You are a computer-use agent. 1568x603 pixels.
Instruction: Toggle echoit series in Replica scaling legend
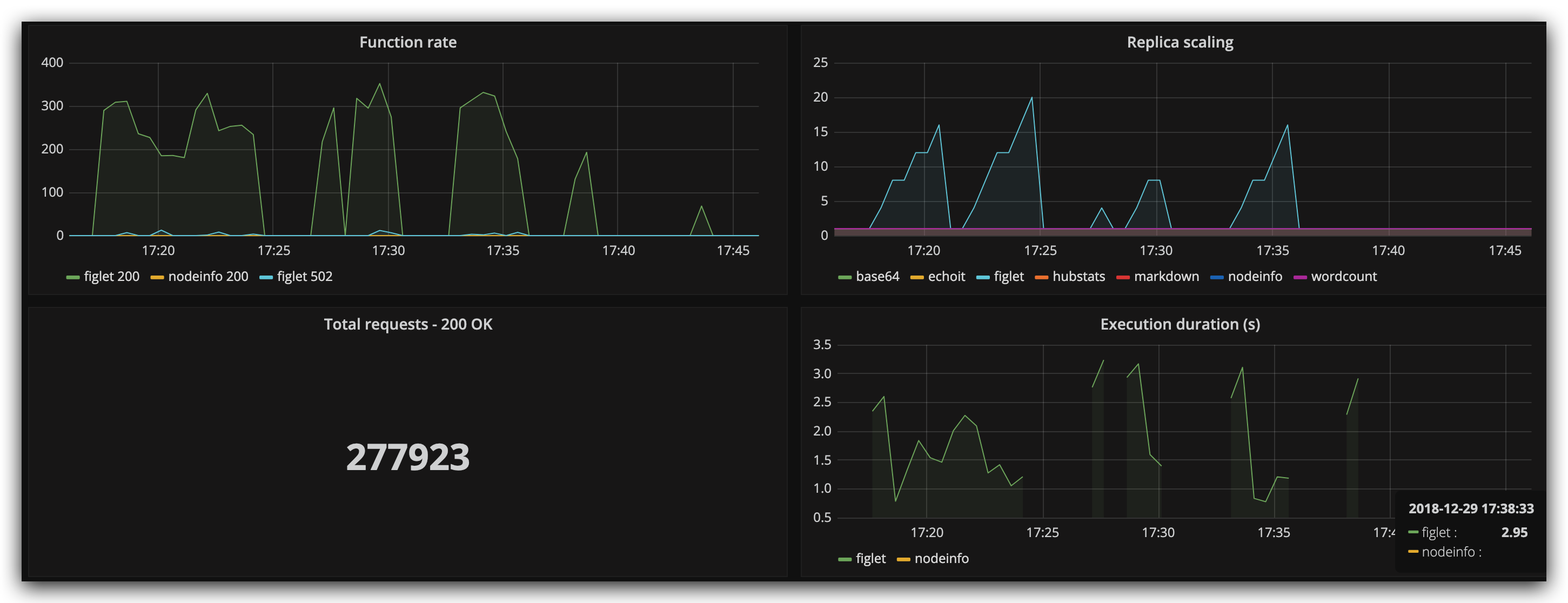tap(947, 276)
